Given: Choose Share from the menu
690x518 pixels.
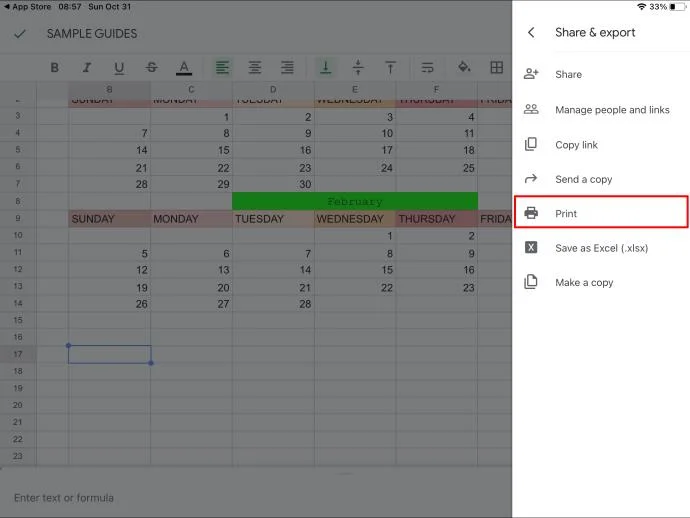Looking at the screenshot, I should pyautogui.click(x=601, y=74).
